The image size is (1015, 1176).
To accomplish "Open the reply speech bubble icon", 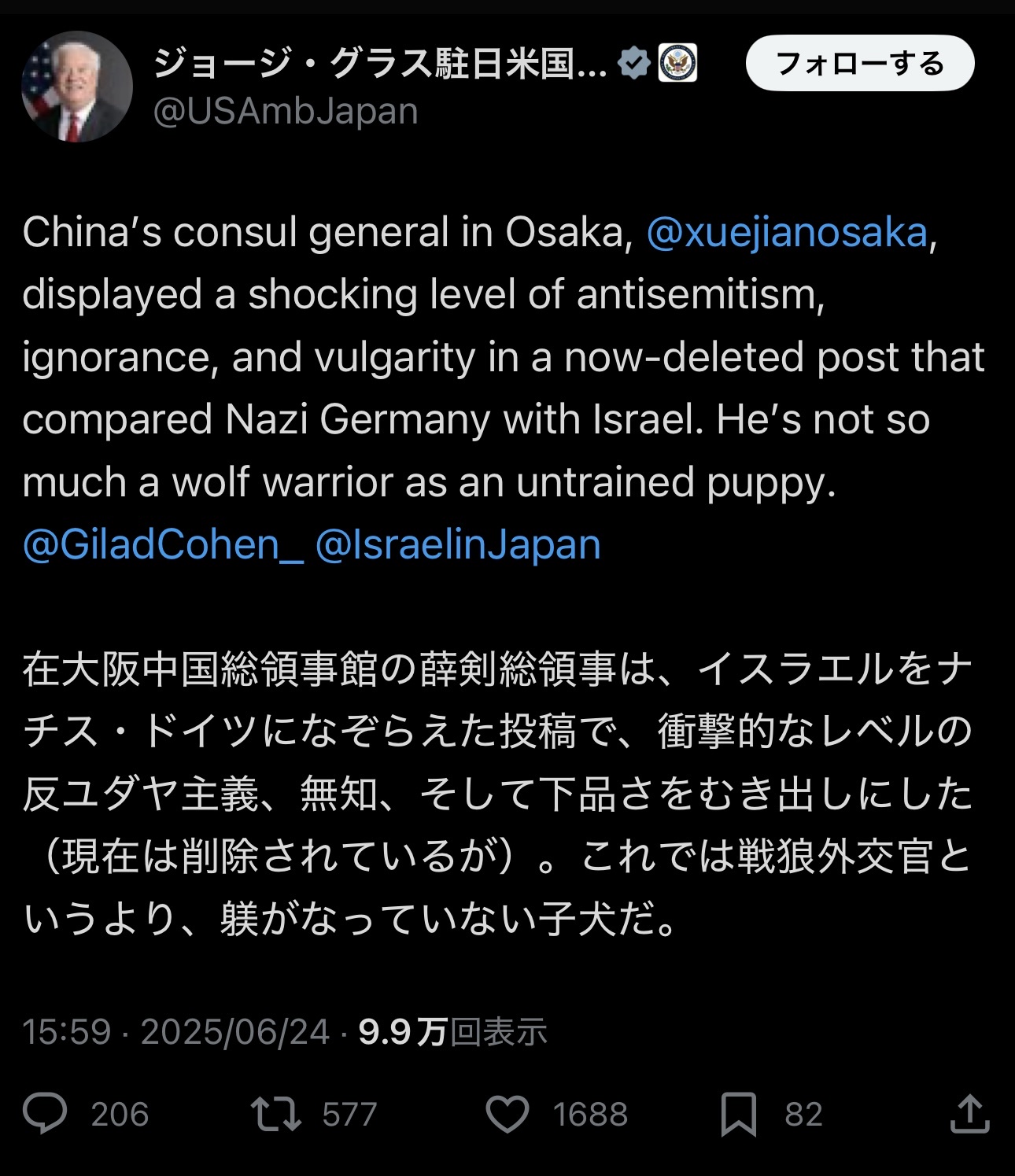I will click(45, 1114).
